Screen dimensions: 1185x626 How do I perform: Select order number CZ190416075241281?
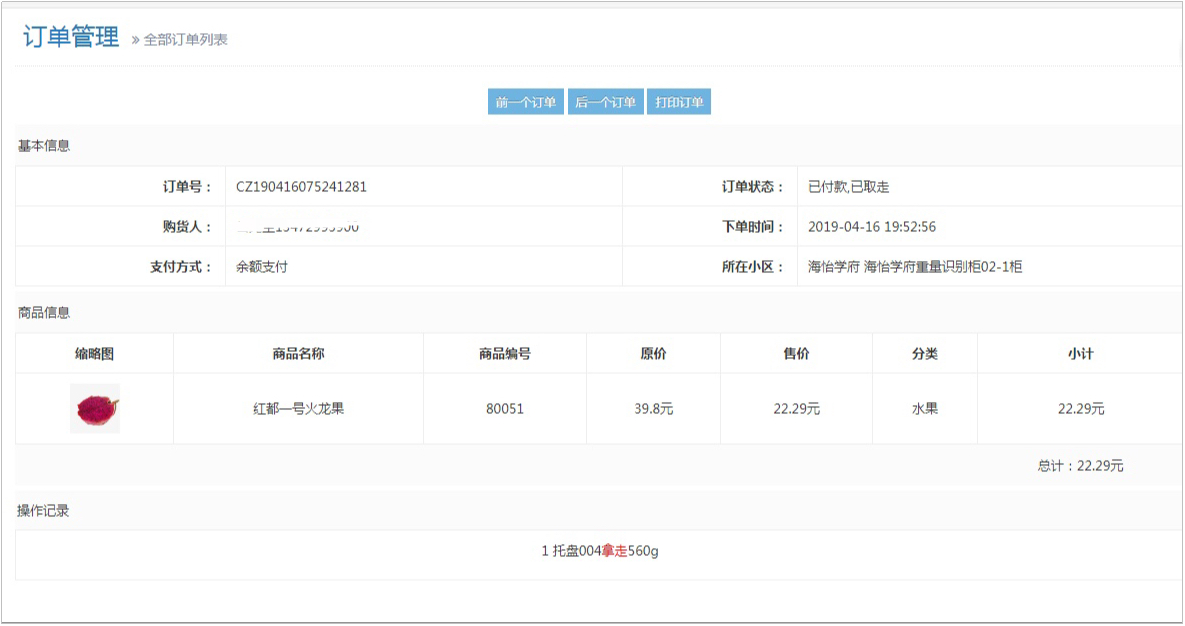pos(301,187)
